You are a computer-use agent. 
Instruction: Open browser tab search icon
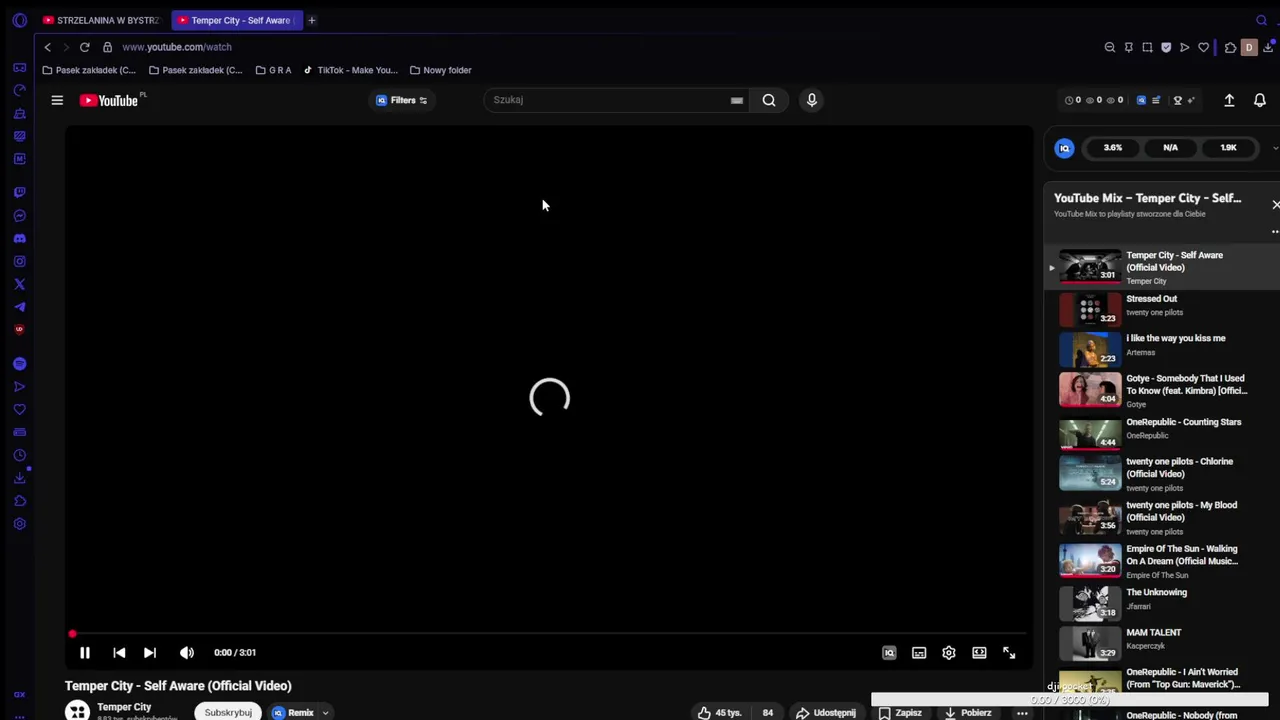tap(1261, 20)
